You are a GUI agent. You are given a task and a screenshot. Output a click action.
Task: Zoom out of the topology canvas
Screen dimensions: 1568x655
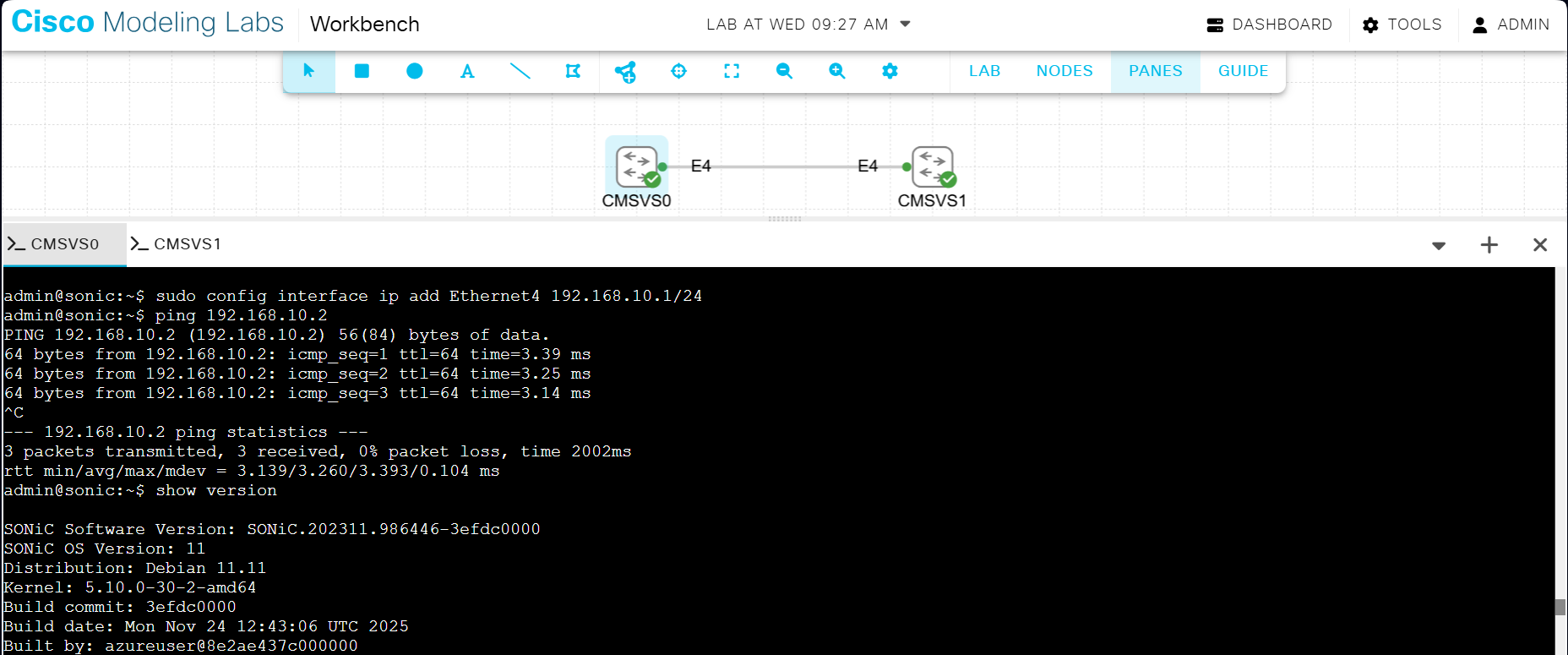(784, 71)
